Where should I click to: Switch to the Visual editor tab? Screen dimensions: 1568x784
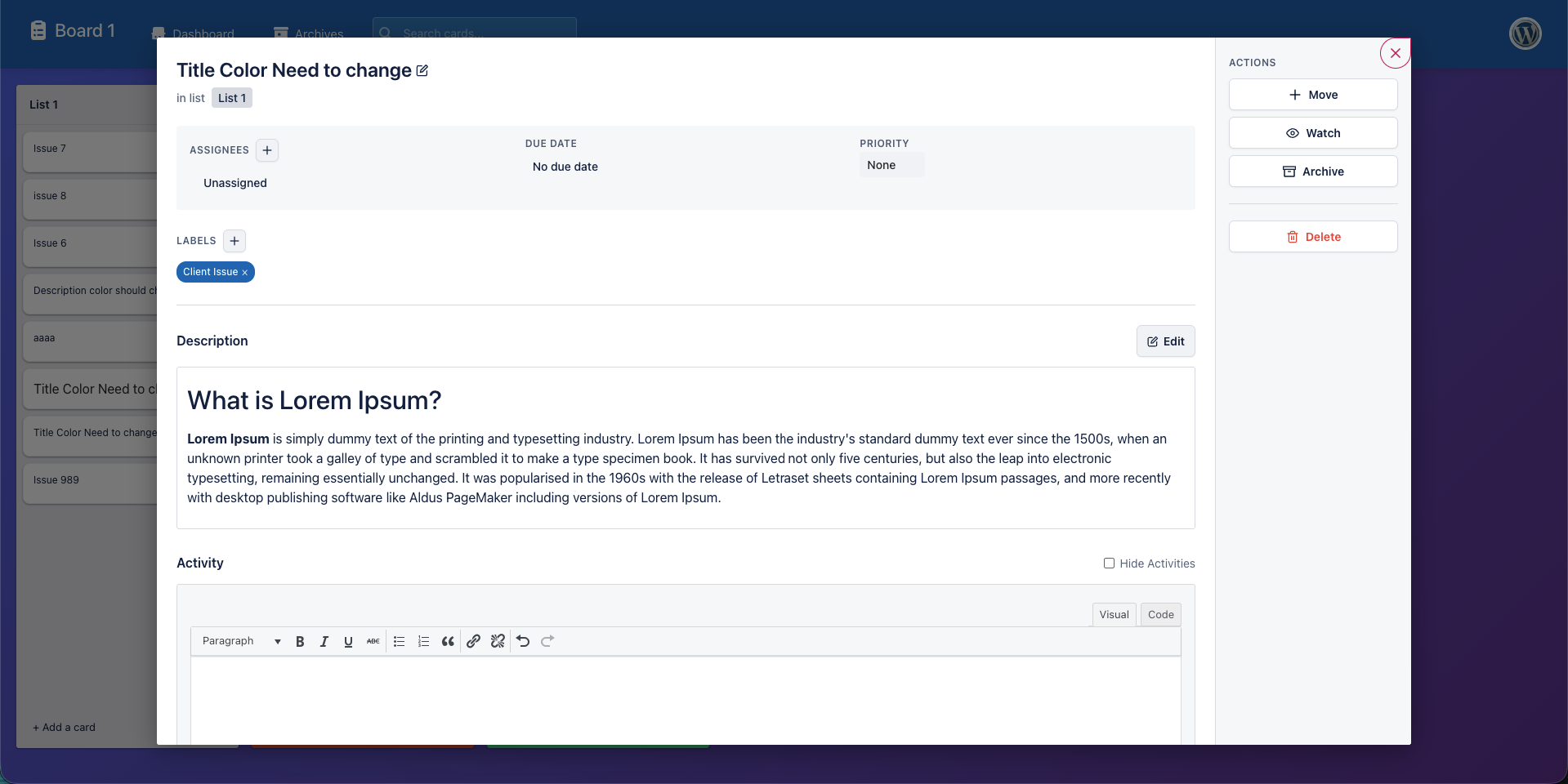[x=1114, y=615]
